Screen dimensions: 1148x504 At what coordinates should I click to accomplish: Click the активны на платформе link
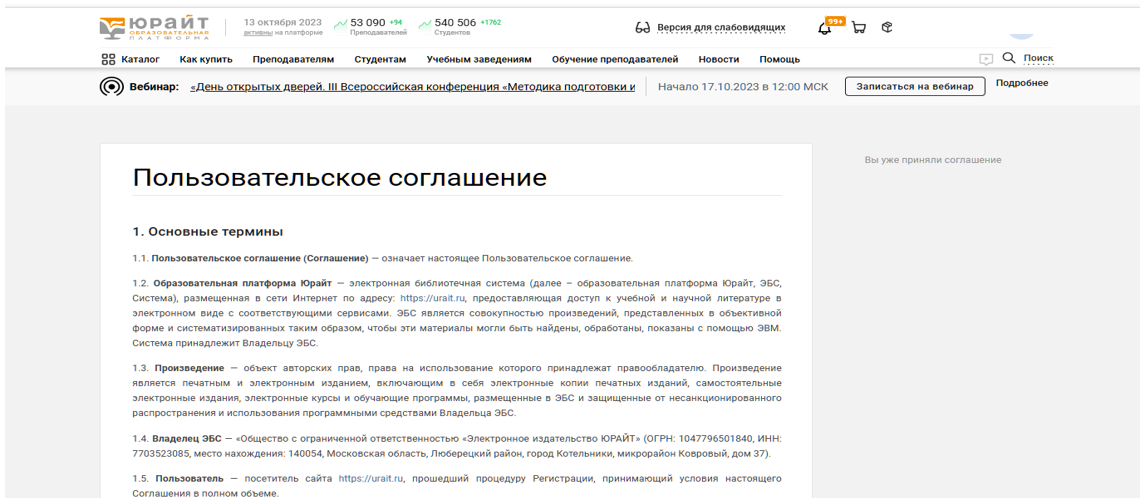pyautogui.click(x=283, y=32)
